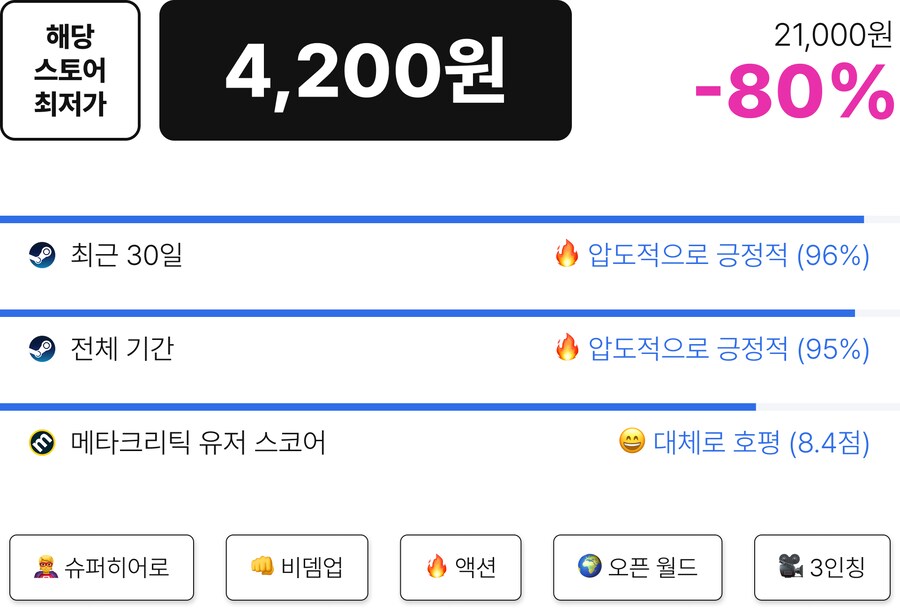Click the smiley emoji beside 대체로 호평
This screenshot has height=610, width=900.
632,441
